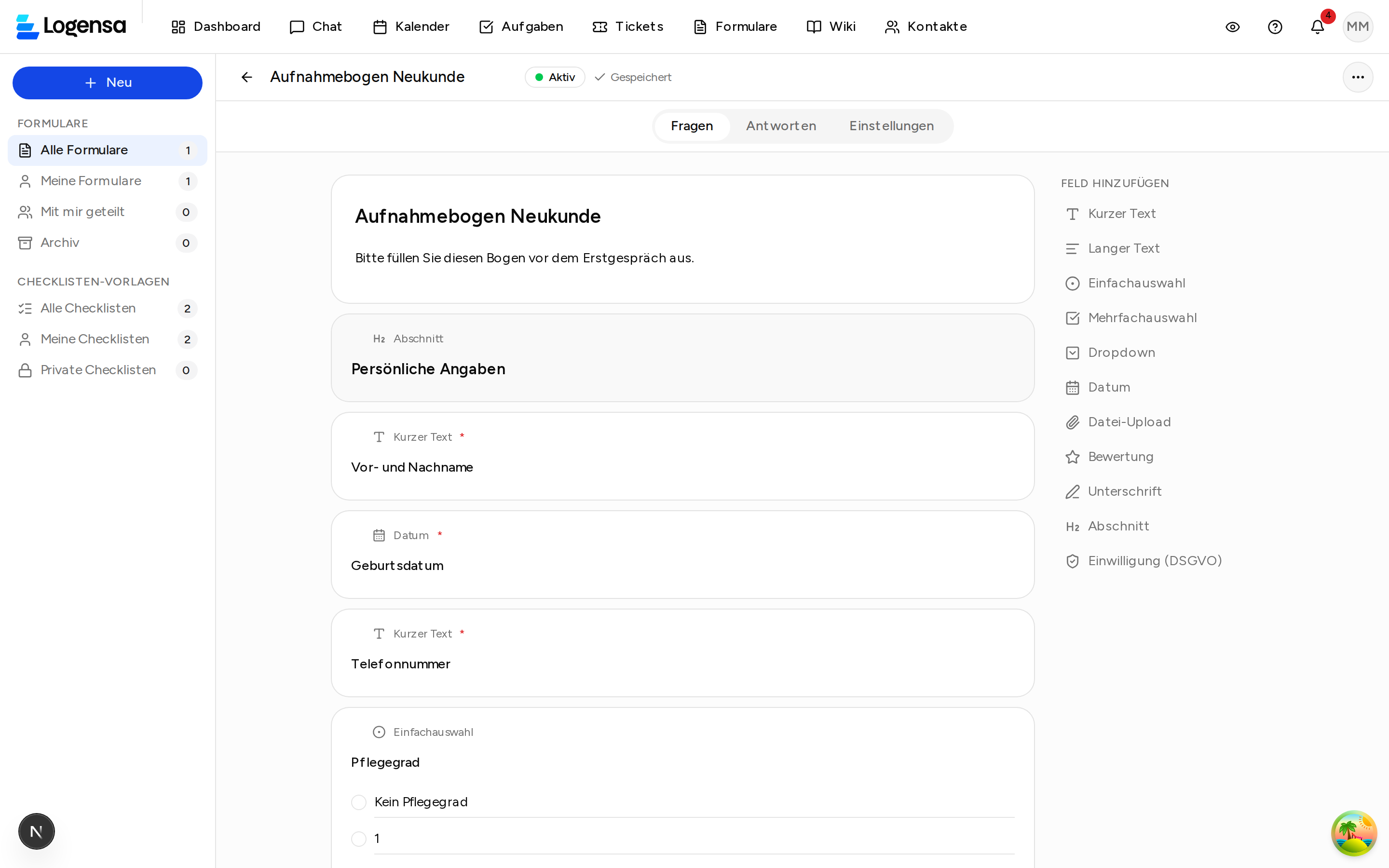Add an Einfachauswahl field
Screen dimensions: 1389x868
(x=1125, y=283)
